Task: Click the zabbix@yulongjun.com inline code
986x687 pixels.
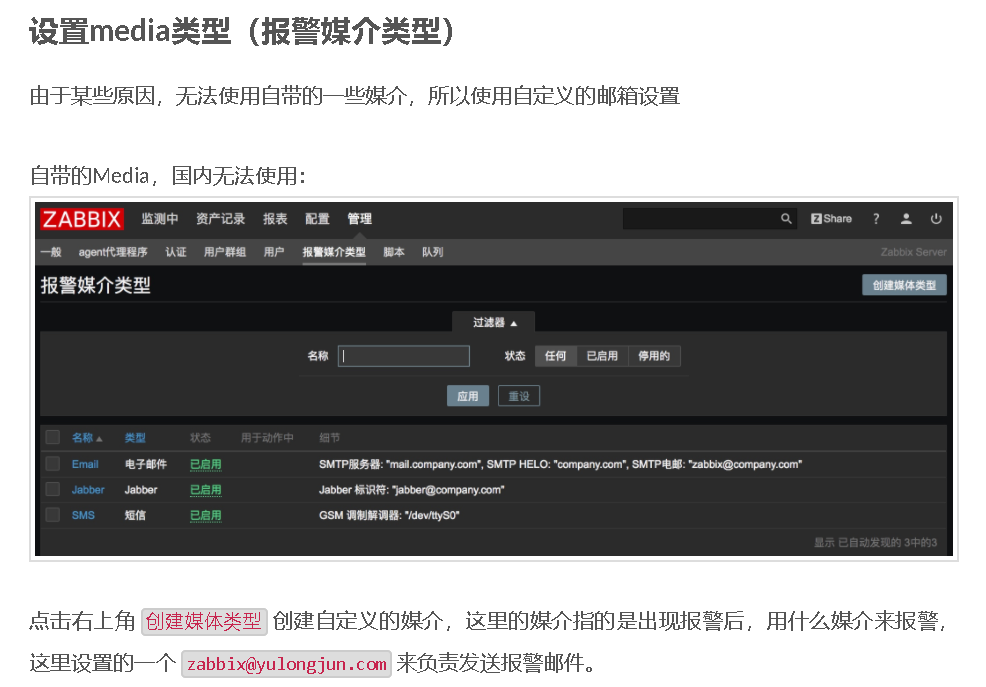Action: pos(287,664)
